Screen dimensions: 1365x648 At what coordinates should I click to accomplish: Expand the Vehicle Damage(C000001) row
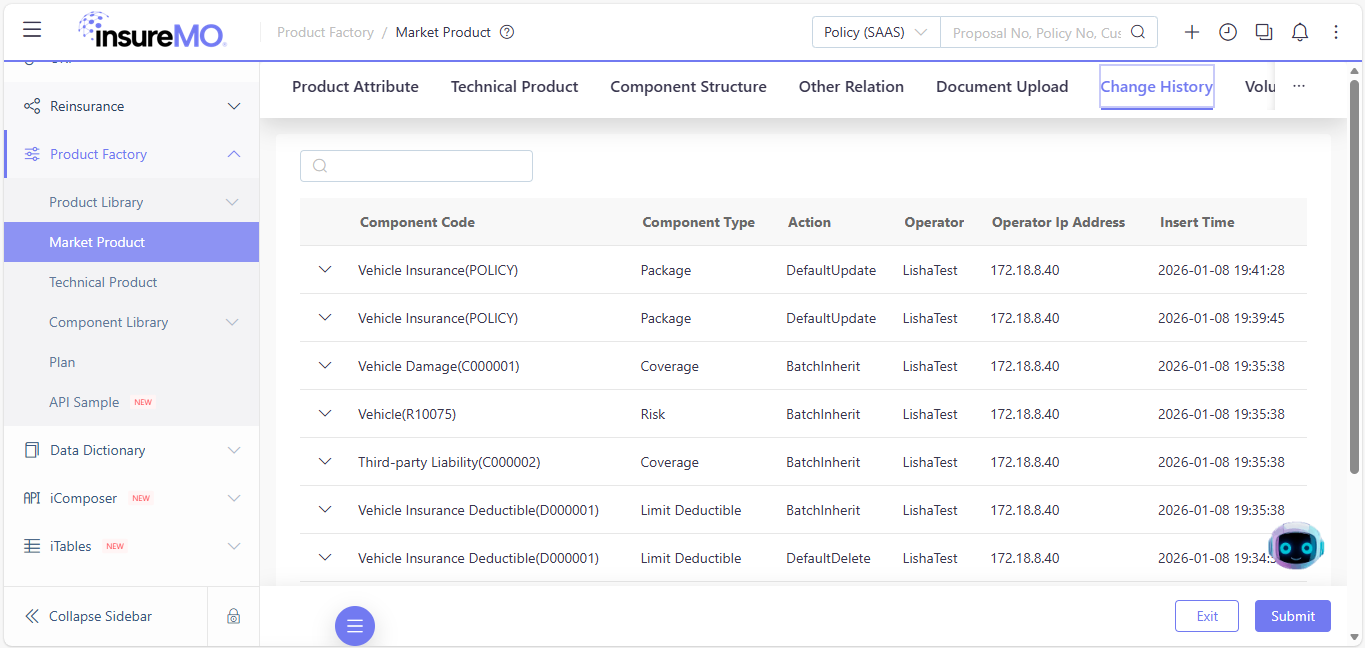point(324,365)
